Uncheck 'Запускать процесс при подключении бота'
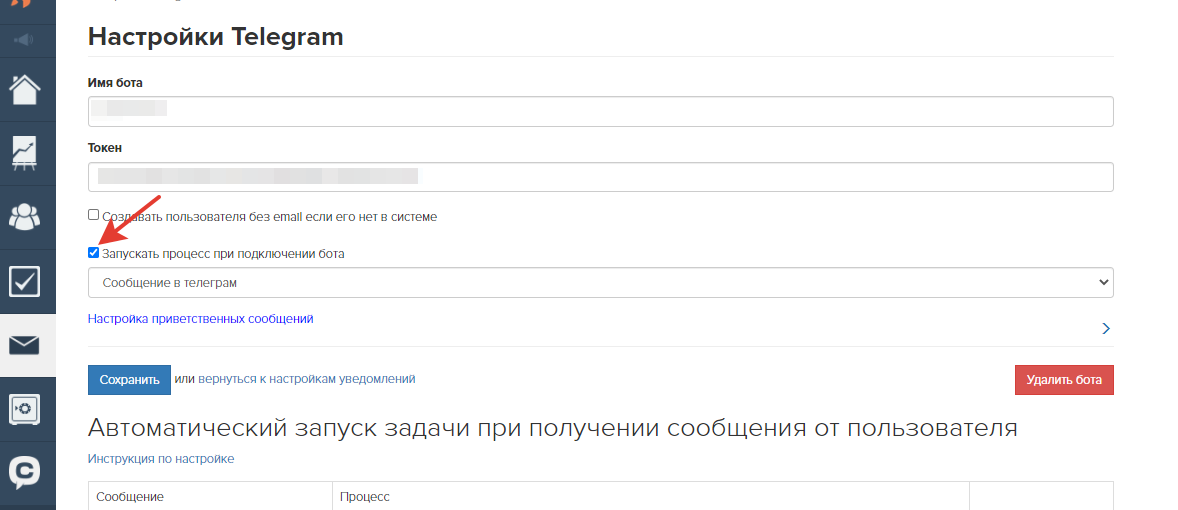 (x=93, y=252)
